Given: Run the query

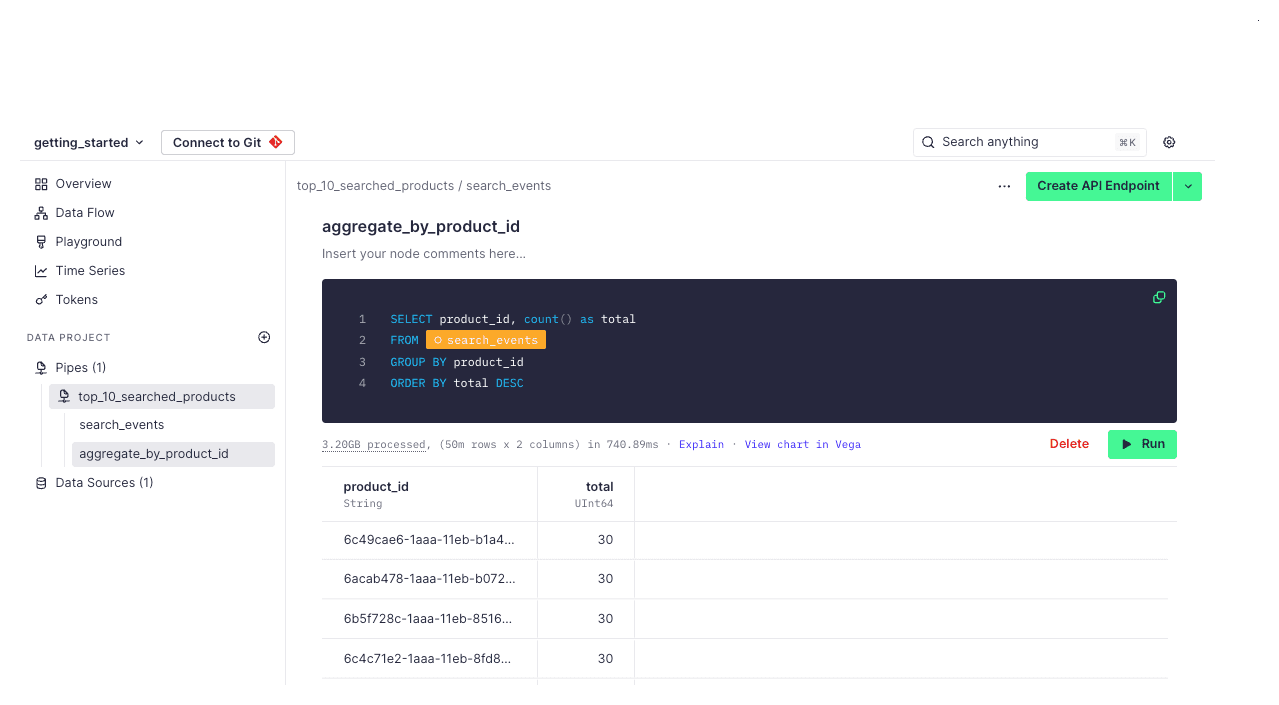Looking at the screenshot, I should pyautogui.click(x=1142, y=444).
